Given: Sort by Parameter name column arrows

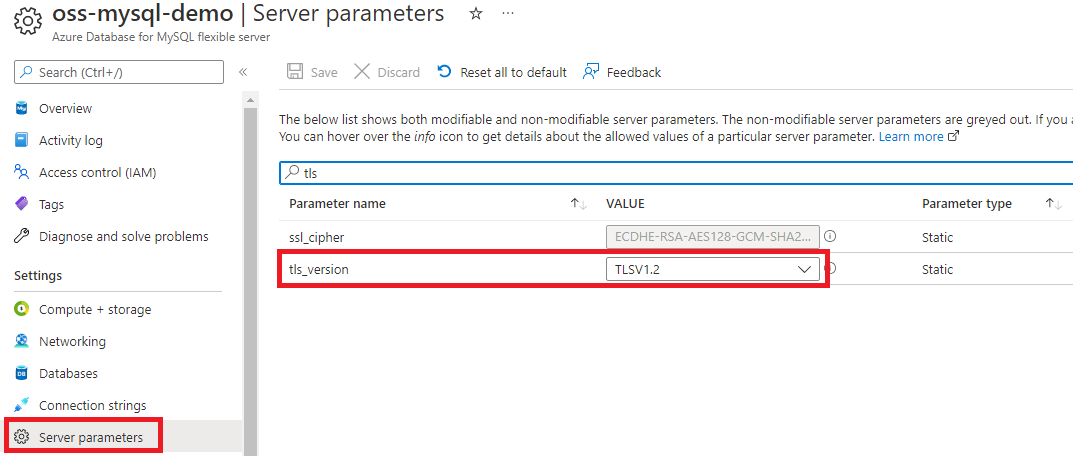Looking at the screenshot, I should click(x=579, y=204).
